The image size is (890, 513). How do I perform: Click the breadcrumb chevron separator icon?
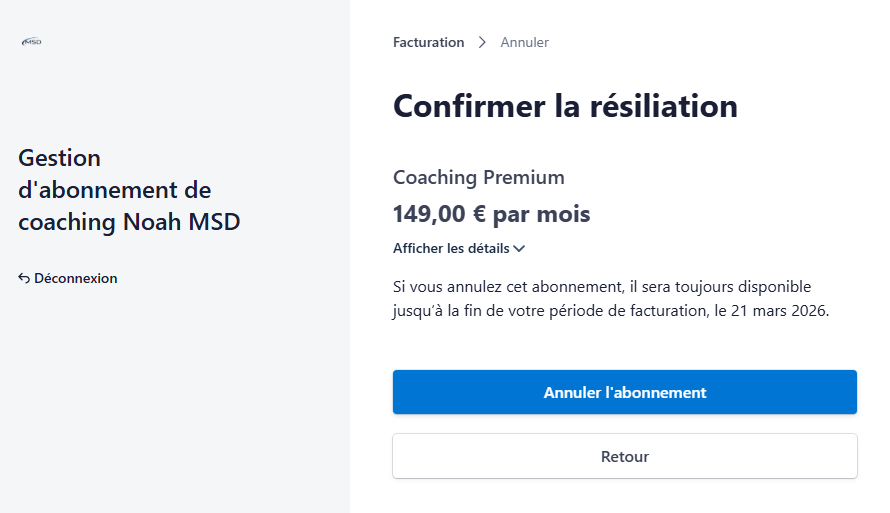coord(482,42)
